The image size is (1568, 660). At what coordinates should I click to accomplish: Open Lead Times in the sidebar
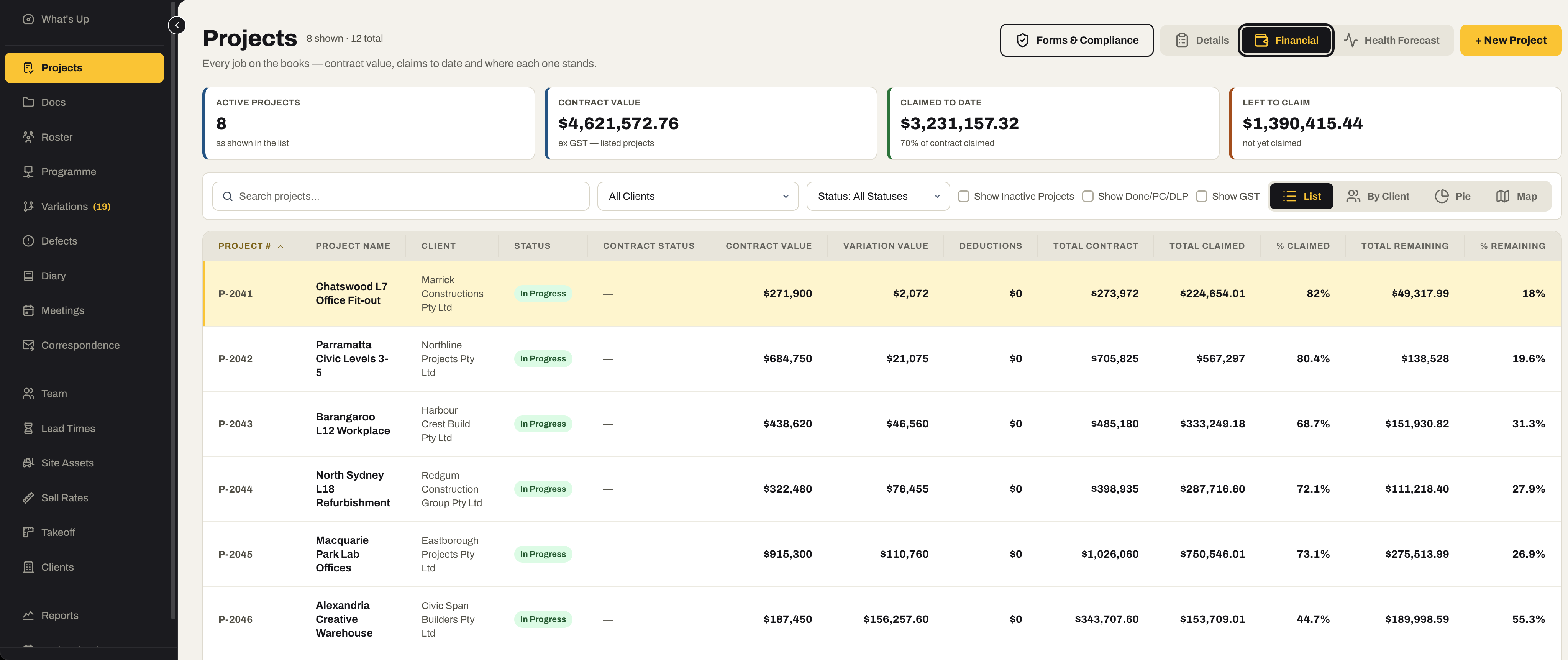point(84,428)
